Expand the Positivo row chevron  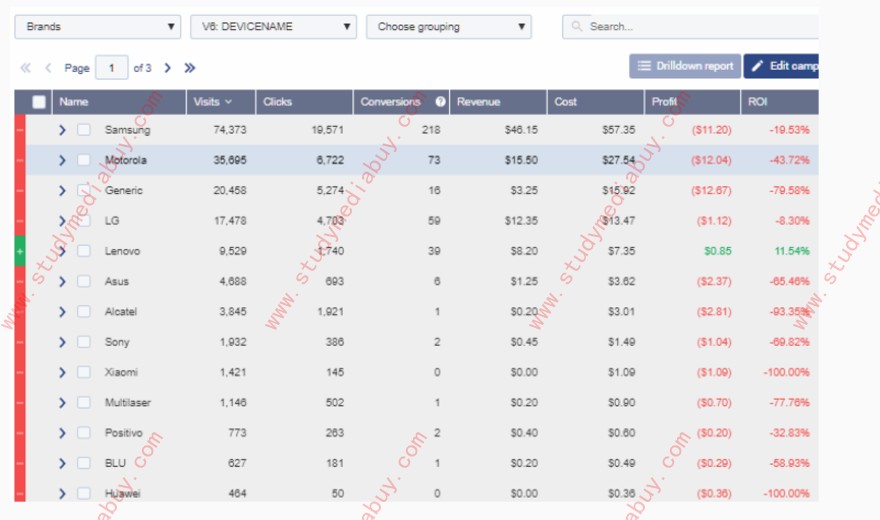click(62, 432)
